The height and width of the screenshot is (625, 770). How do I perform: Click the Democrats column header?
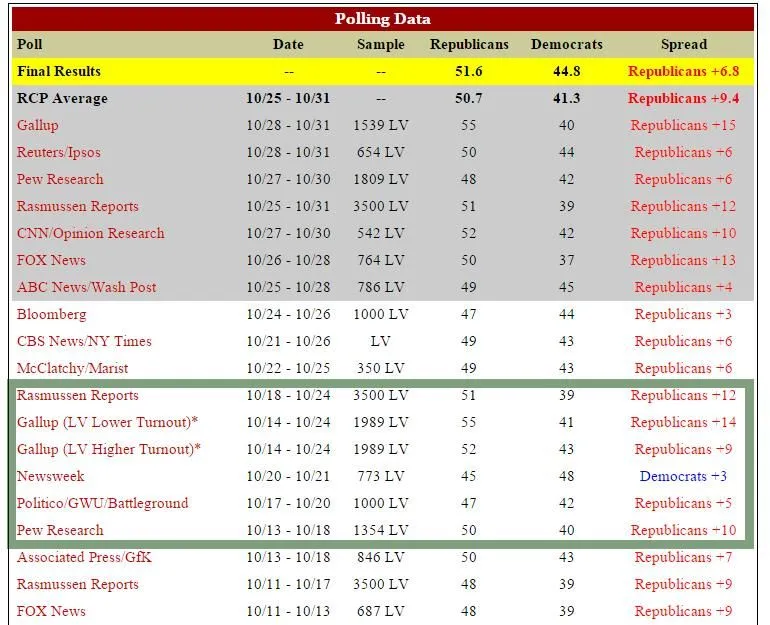pyautogui.click(x=567, y=44)
